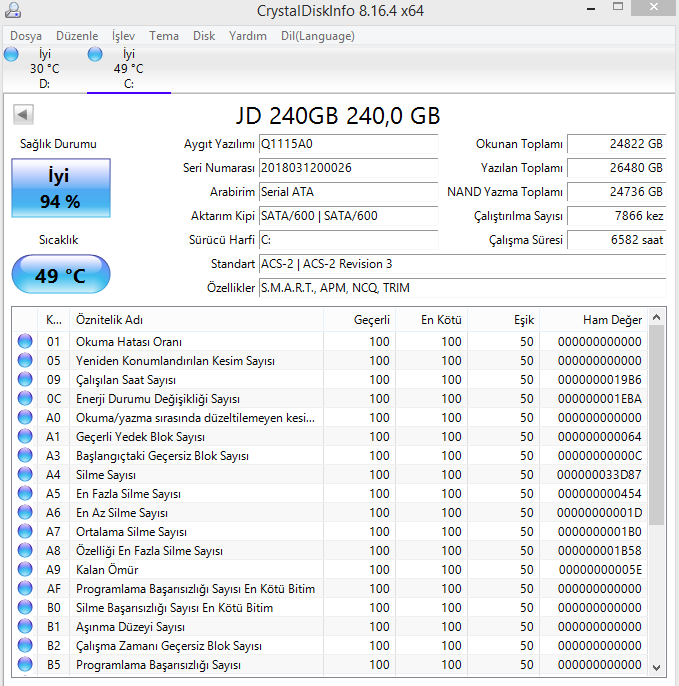Click status icon for Çalışılan Saat Sayısı
Image resolution: width=679 pixels, height=686 pixels.
tap(25, 380)
